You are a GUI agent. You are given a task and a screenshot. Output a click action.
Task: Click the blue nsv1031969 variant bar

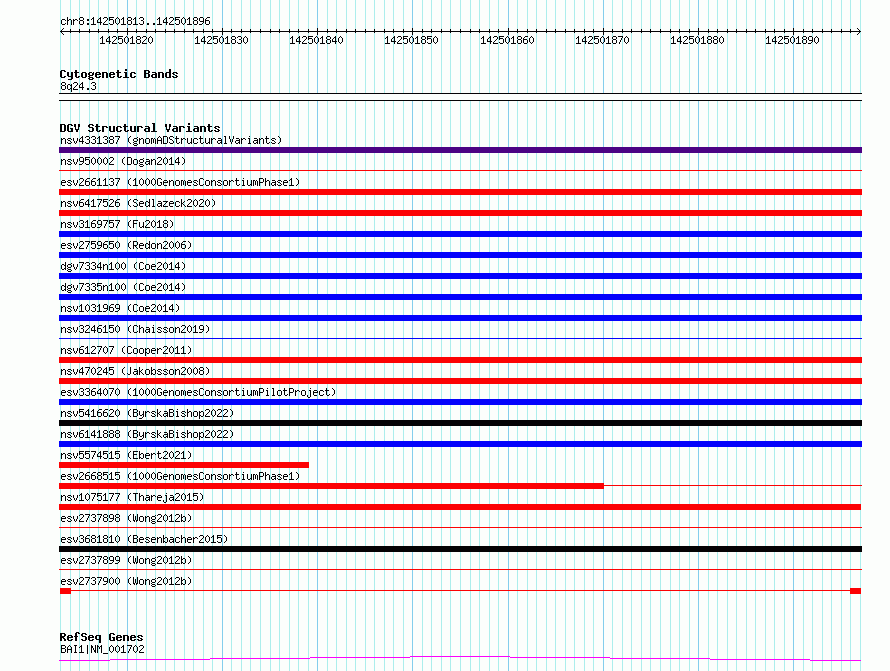tap(460, 318)
